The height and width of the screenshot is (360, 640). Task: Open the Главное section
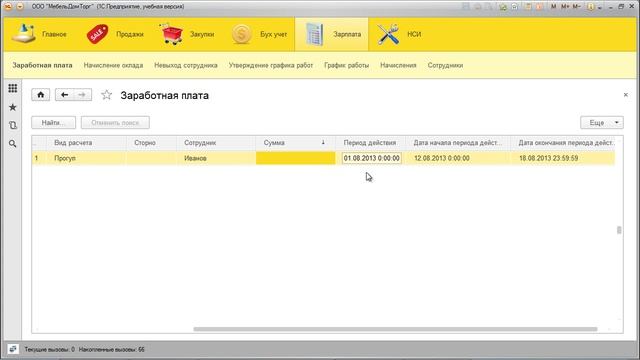tap(39, 34)
